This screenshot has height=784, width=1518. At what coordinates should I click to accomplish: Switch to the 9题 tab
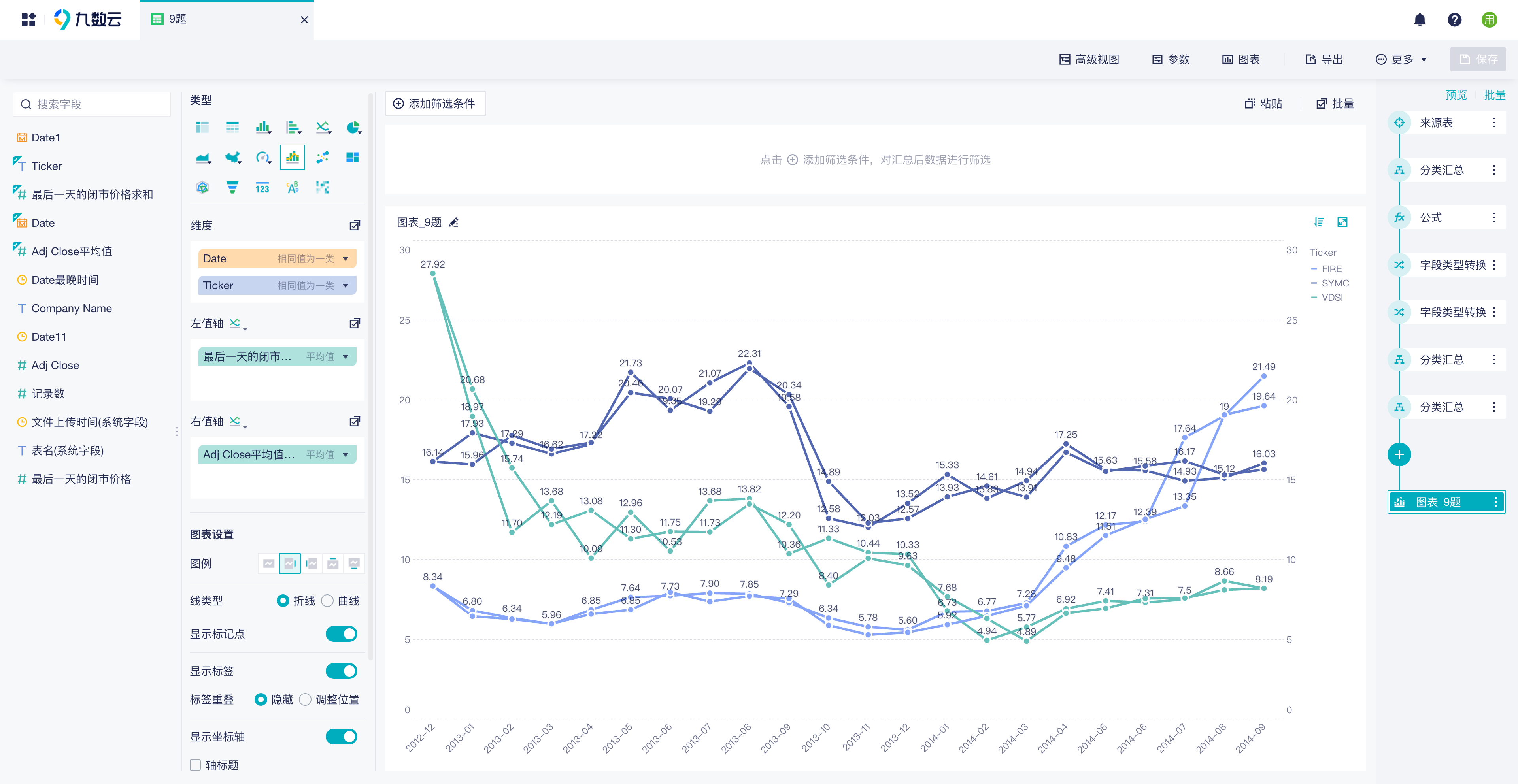point(226,19)
